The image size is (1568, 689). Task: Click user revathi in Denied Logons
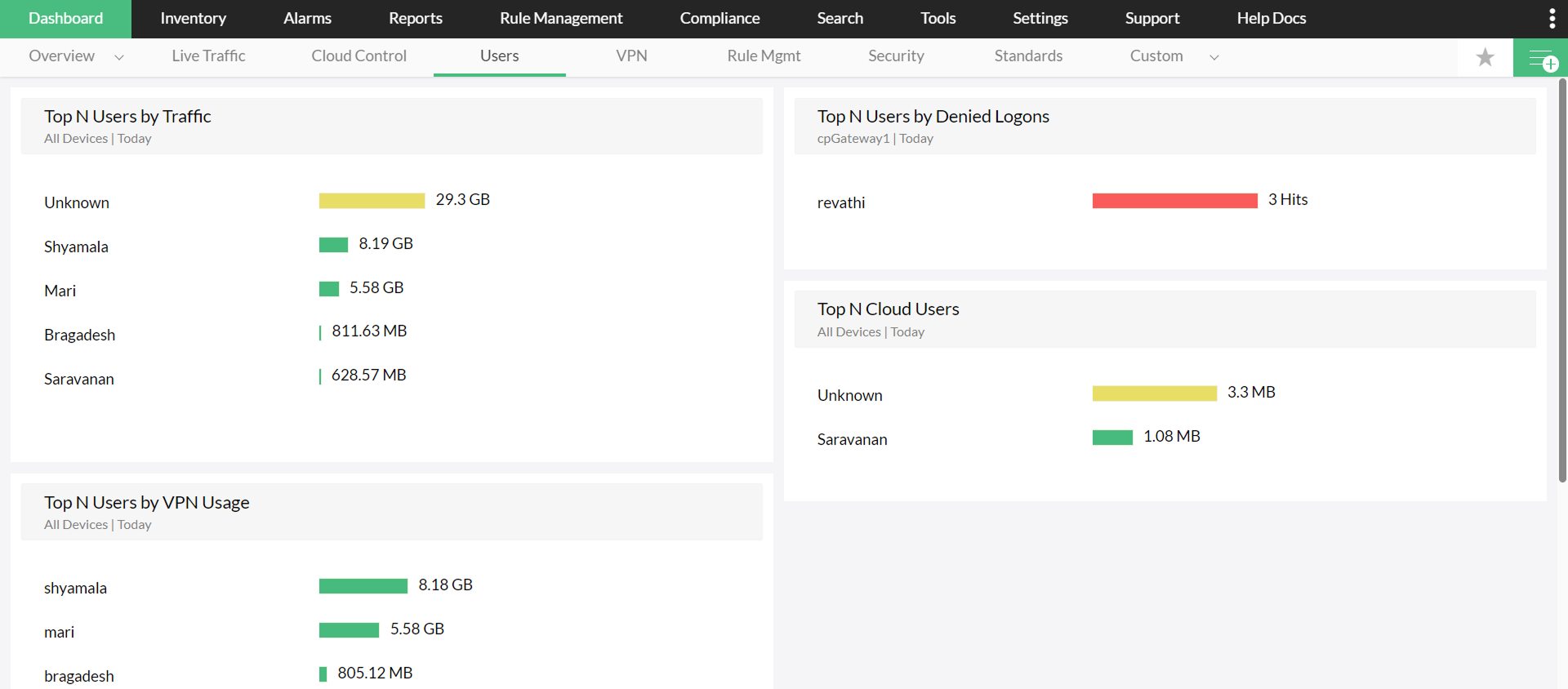coord(840,202)
